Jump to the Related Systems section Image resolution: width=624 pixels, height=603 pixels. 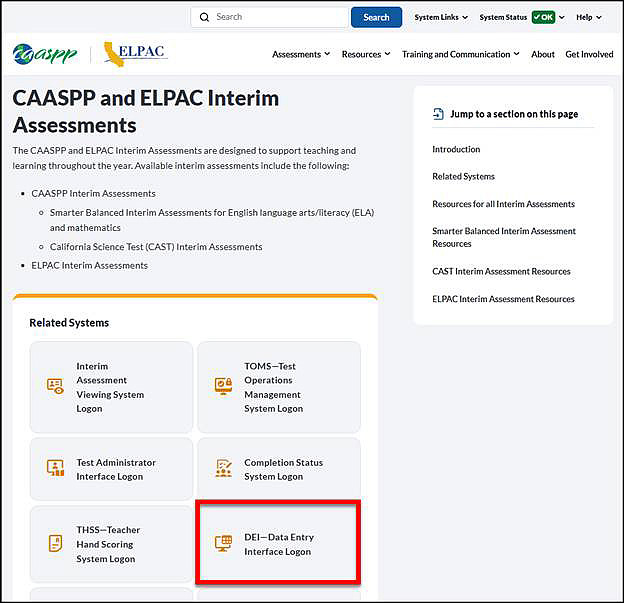[x=463, y=176]
